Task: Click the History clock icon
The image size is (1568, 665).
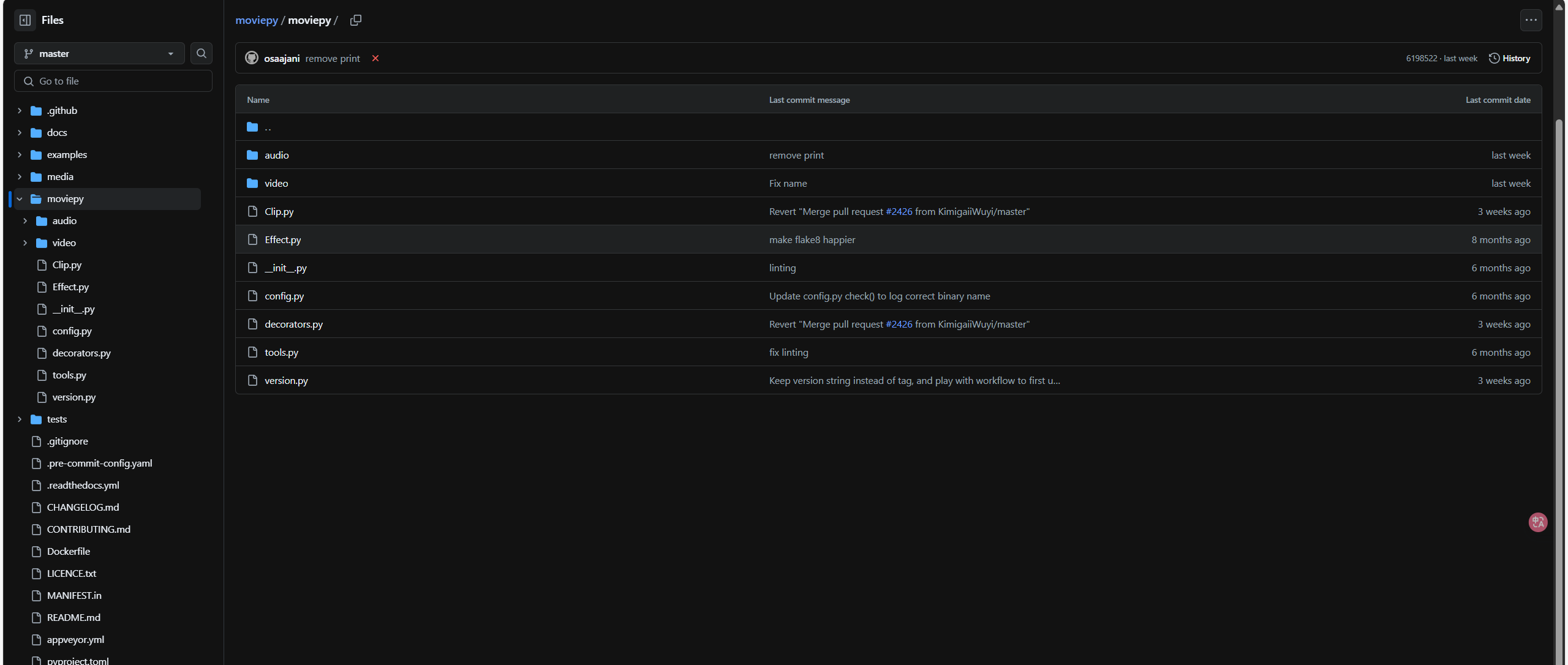Action: 1494,58
